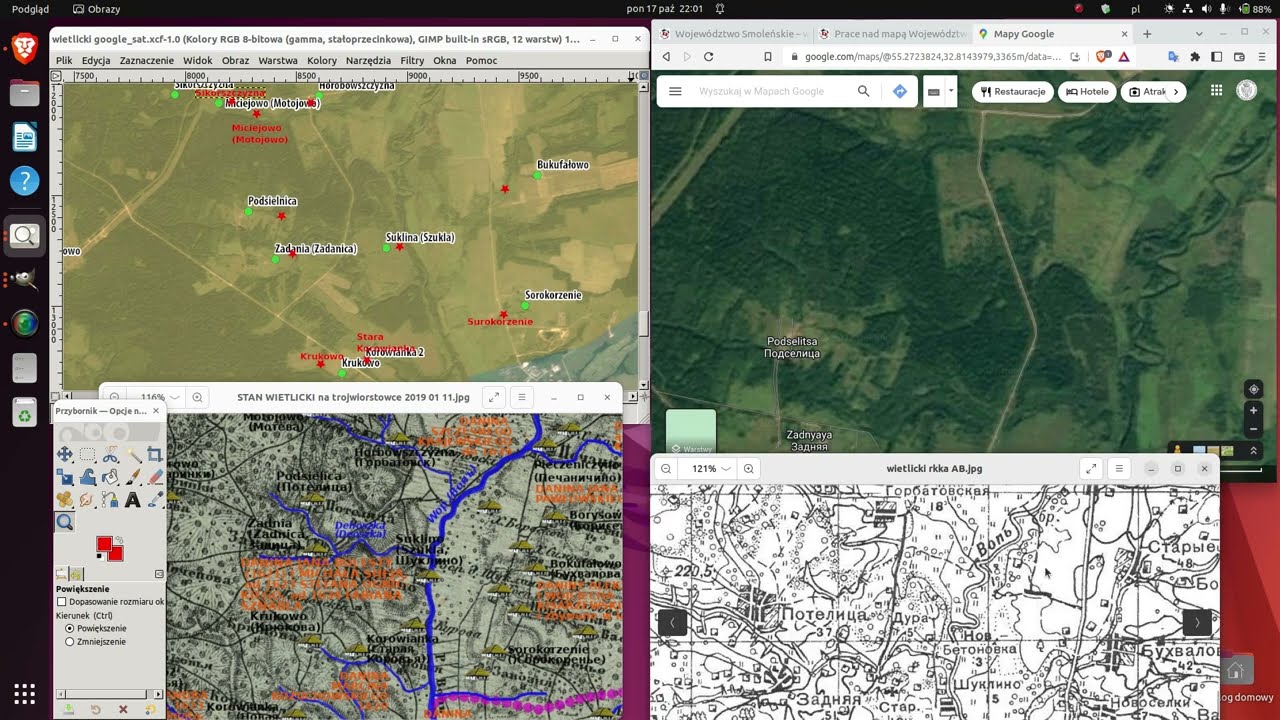Select the Zmniejszenie radio button
The image size is (1280, 720).
(70, 641)
